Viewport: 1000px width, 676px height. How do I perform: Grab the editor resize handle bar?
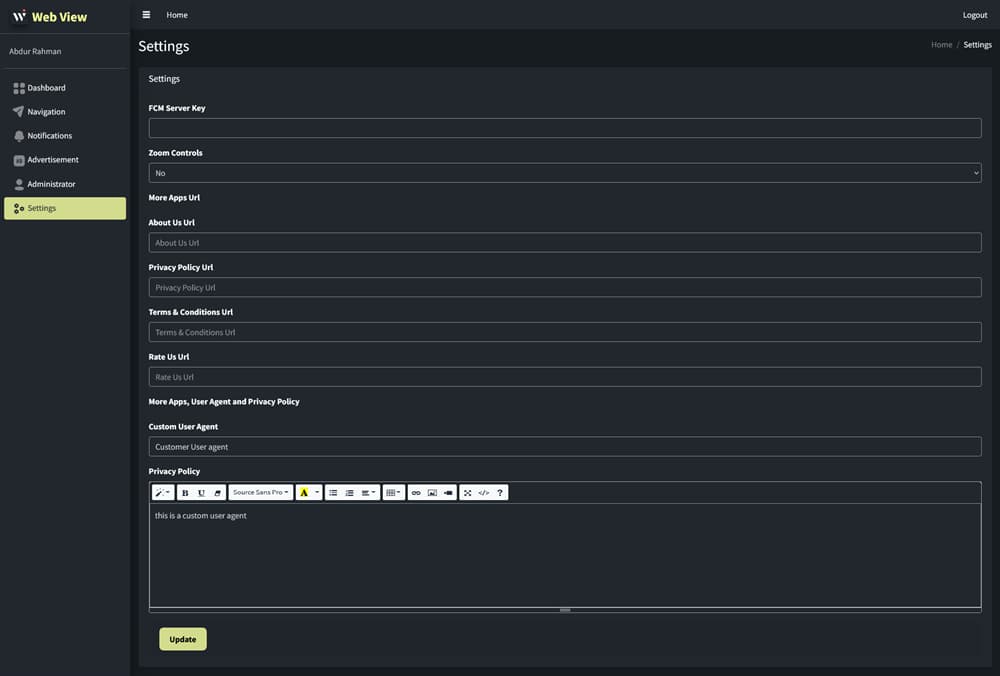(x=565, y=610)
